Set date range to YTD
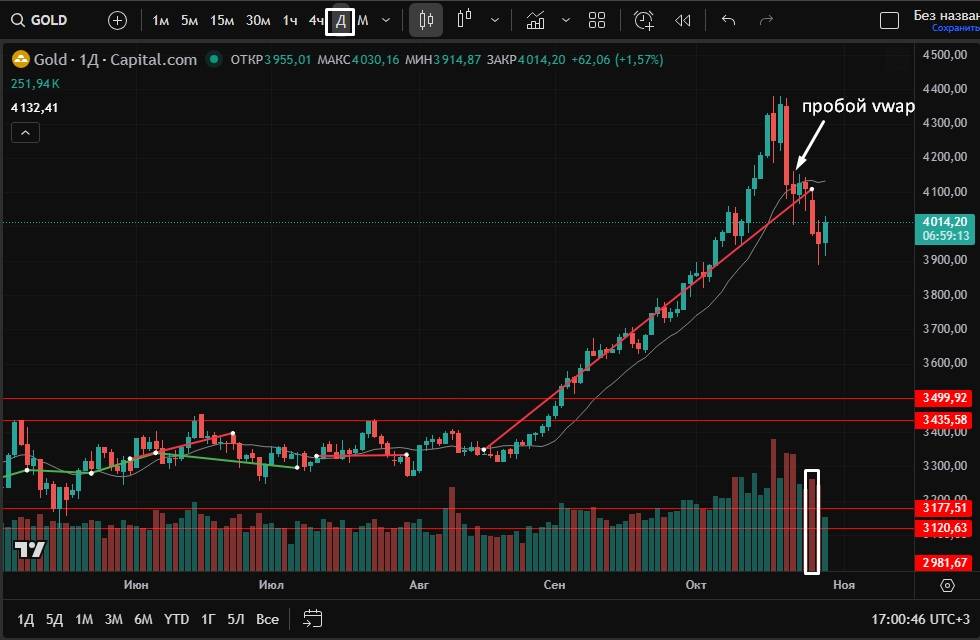Image resolution: width=980 pixels, height=640 pixels. 177,619
